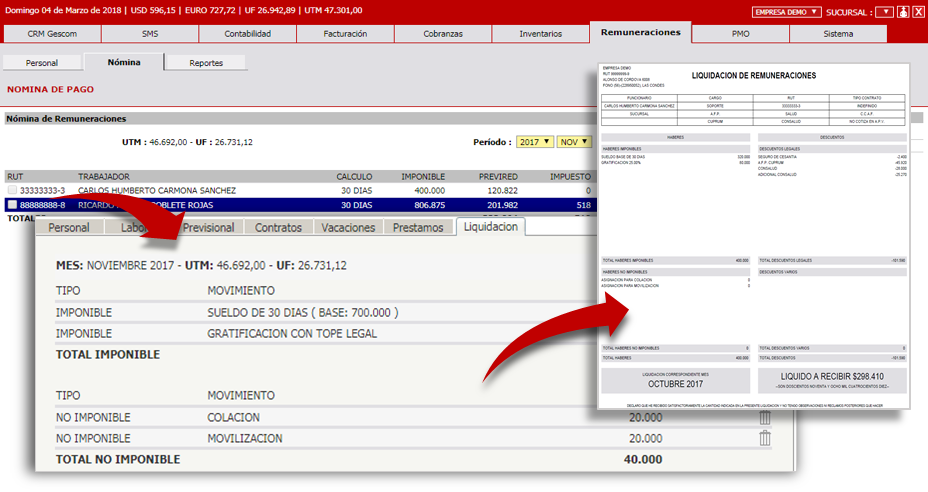Open the 2017 year period dropdown

point(534,142)
